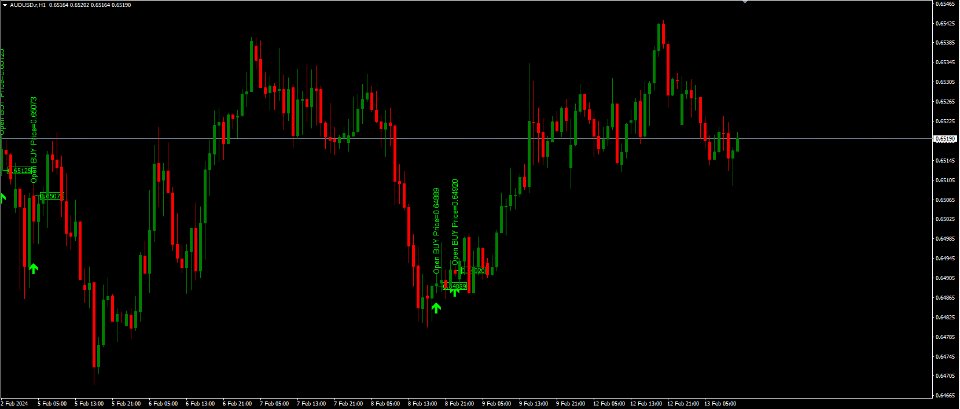
Task: Click the '9 Feb 13:00' time axis label
Action: (534, 403)
